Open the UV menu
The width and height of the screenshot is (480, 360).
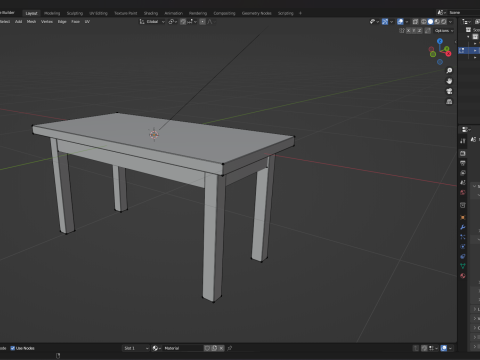87,22
